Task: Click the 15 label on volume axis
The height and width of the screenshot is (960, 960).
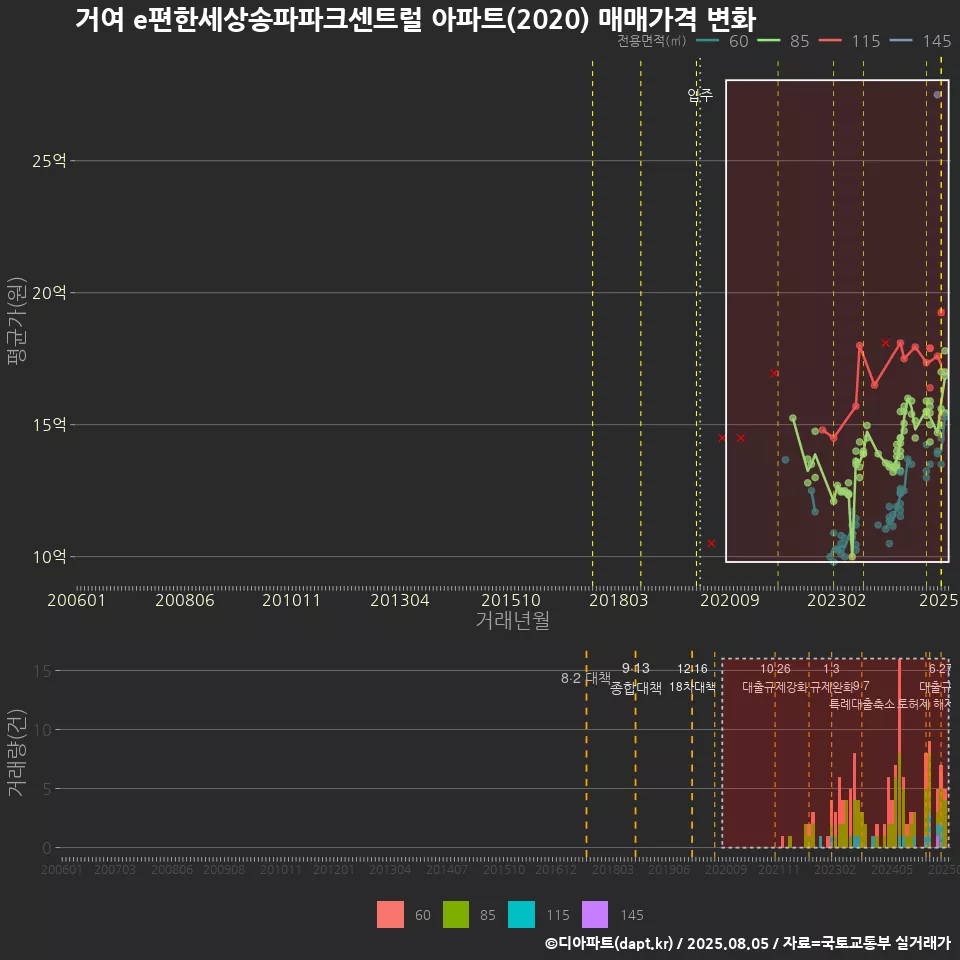Action: tap(43, 671)
